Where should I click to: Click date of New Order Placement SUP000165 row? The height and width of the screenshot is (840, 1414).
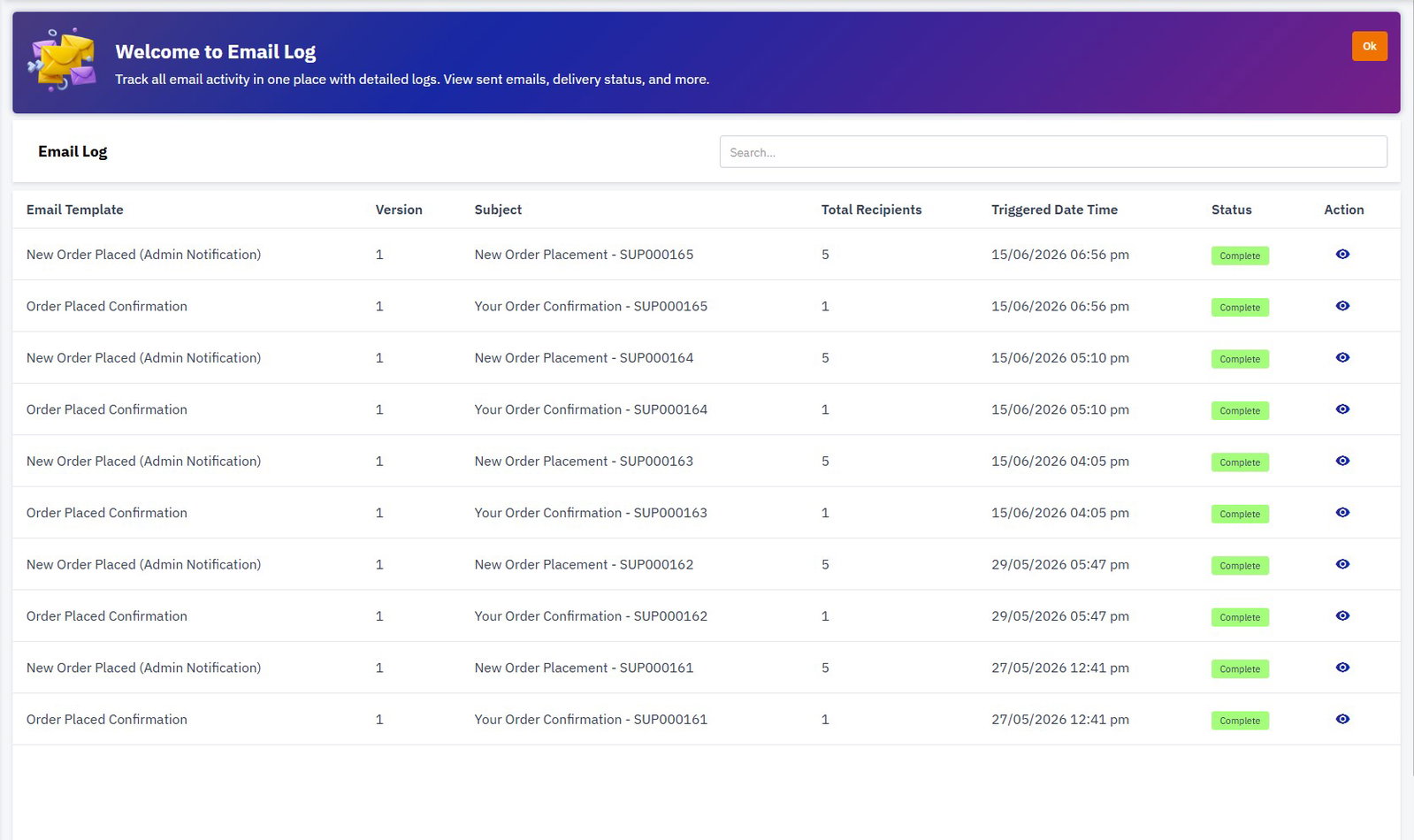tap(1060, 255)
